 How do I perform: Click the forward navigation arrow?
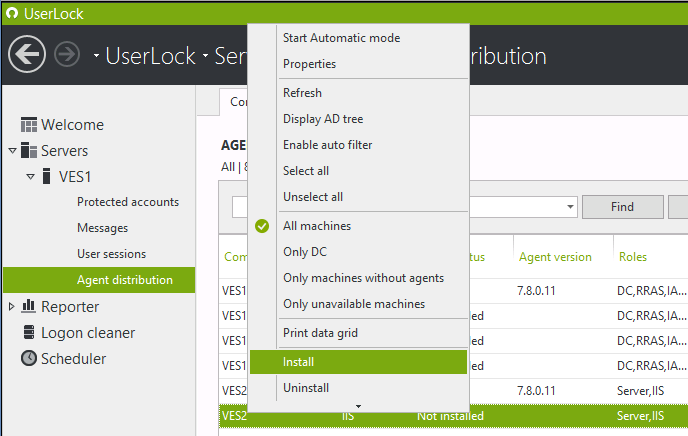(67, 54)
